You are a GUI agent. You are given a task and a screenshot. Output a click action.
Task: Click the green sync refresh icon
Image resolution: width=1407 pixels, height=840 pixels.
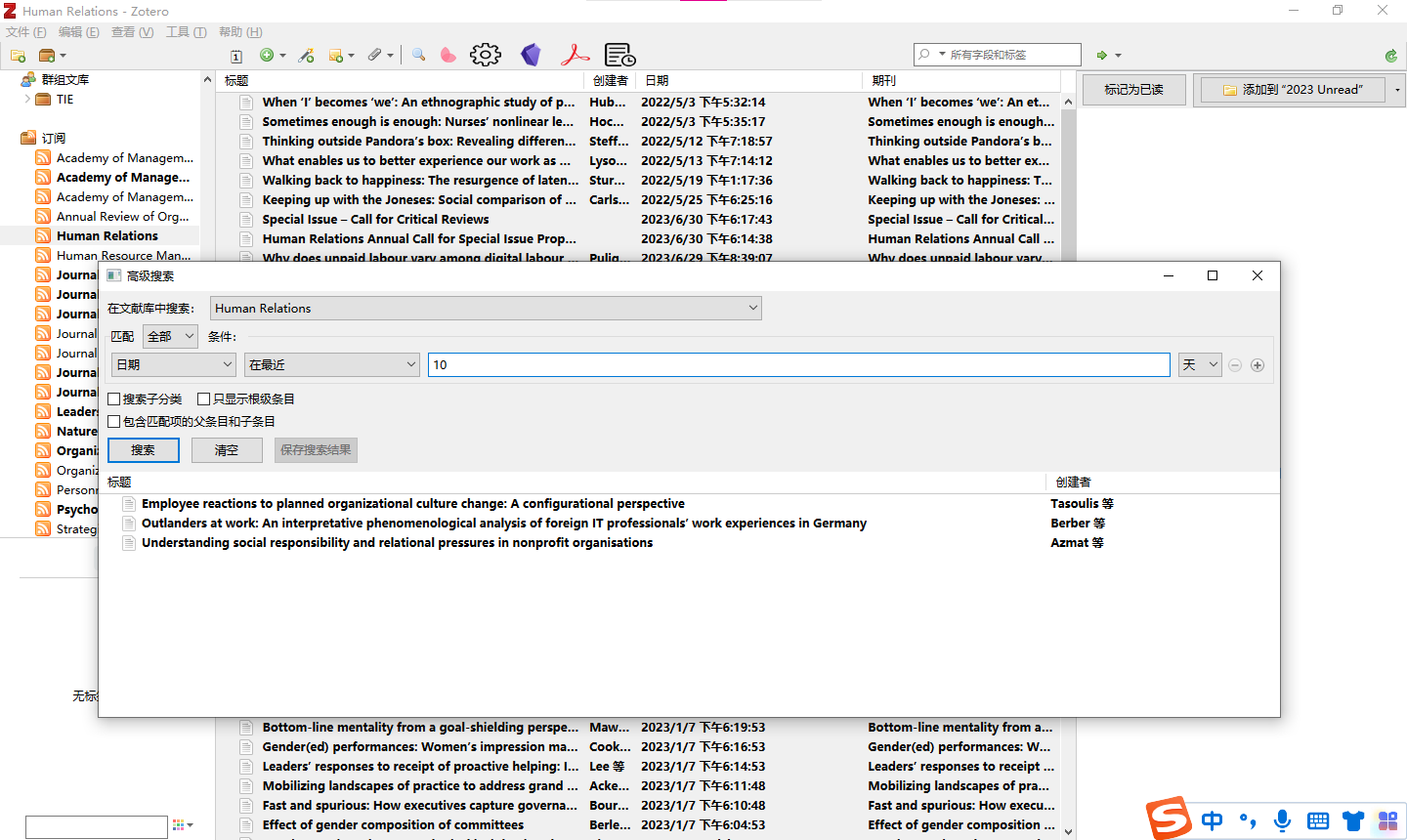point(1390,56)
